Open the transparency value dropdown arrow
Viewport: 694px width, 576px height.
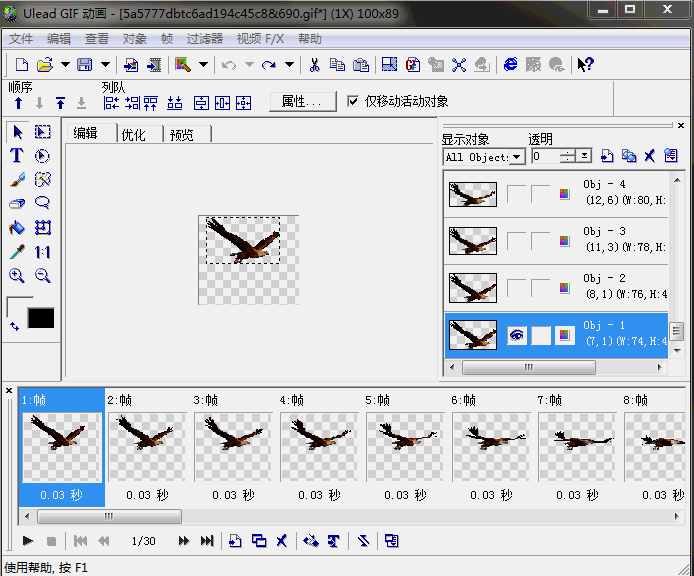coord(584,156)
